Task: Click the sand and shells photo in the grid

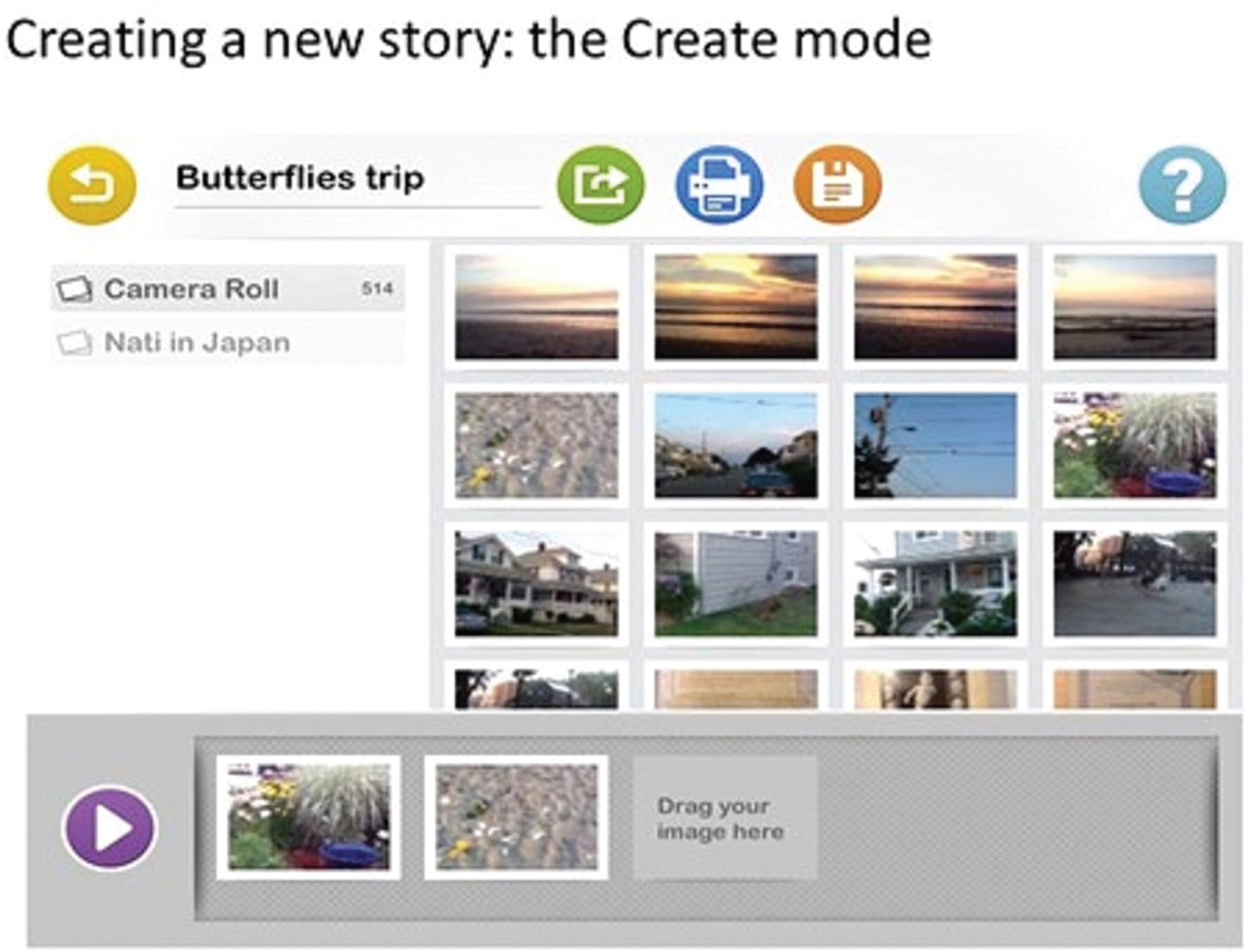Action: click(536, 445)
